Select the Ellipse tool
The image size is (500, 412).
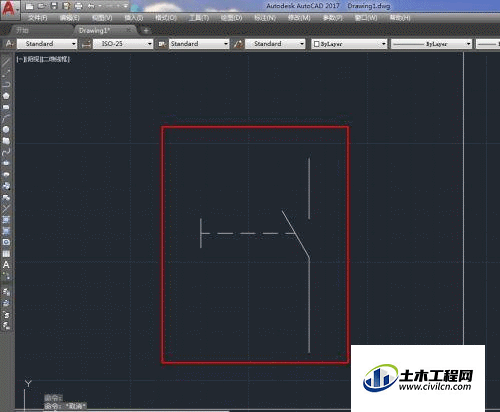pyautogui.click(x=6, y=163)
